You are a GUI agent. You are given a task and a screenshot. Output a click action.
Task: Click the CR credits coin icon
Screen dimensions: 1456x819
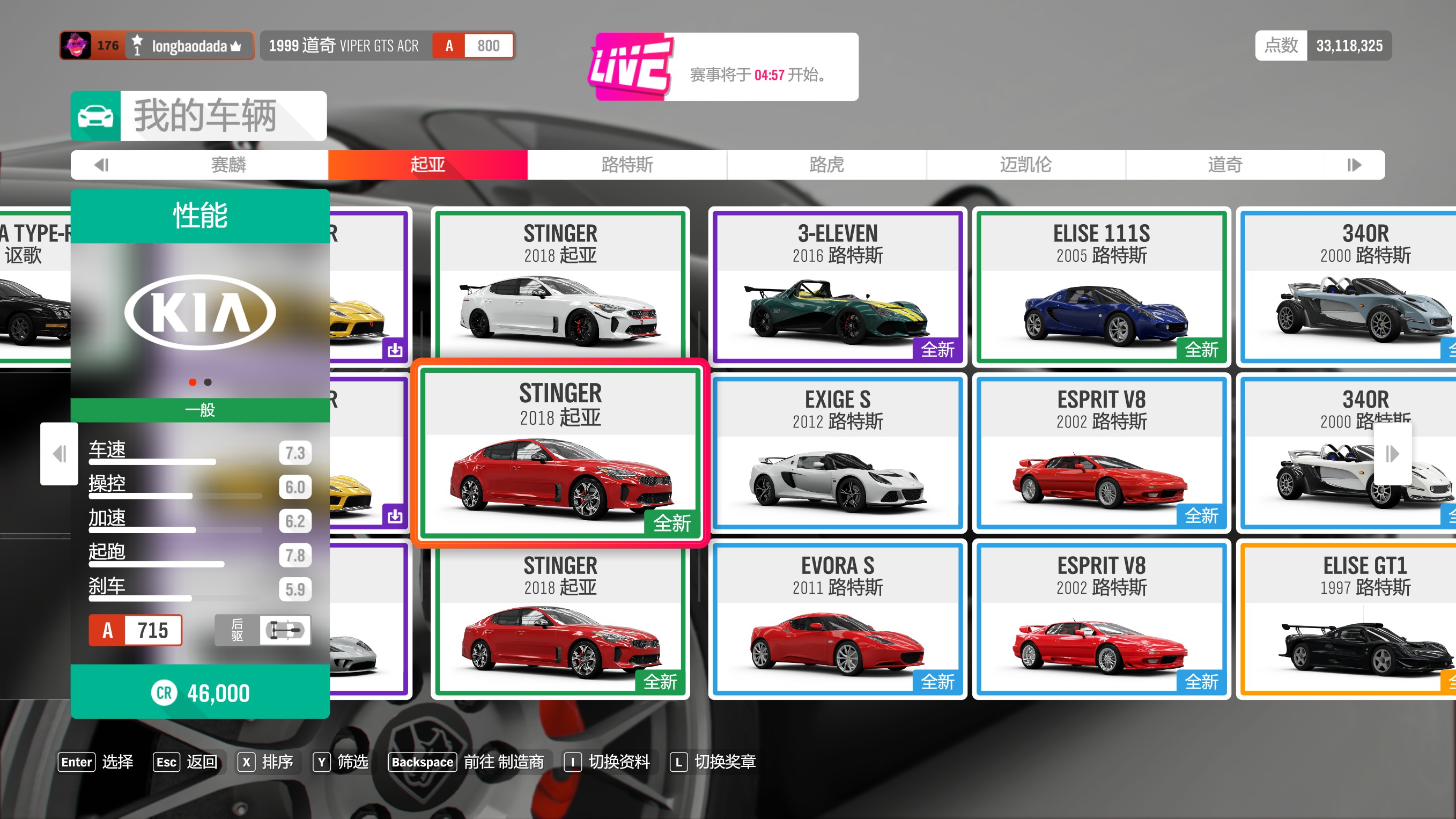(x=164, y=693)
